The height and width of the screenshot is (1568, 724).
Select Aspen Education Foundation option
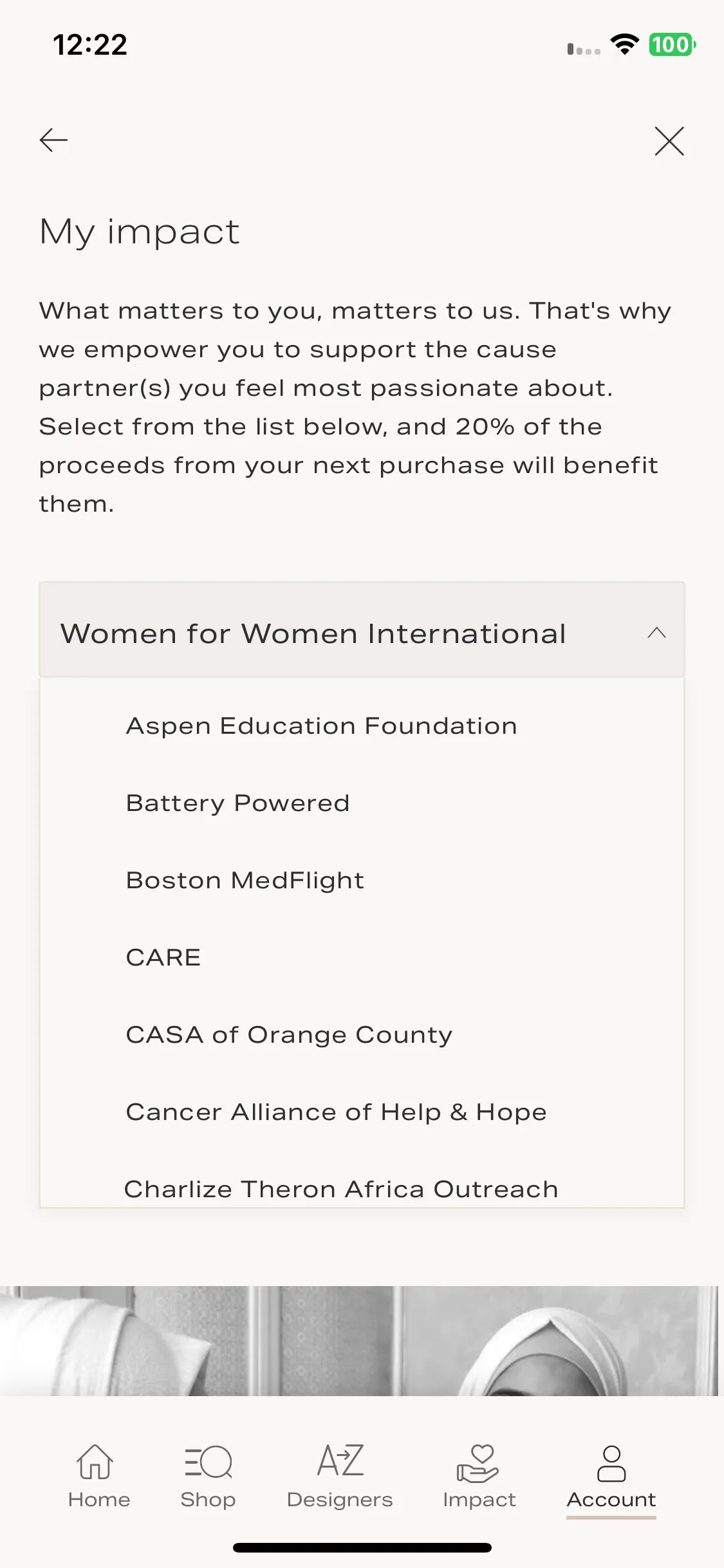tap(321, 726)
